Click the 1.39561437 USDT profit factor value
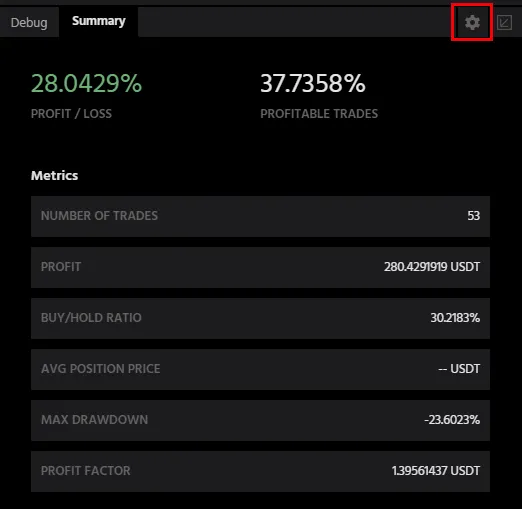Screen dimensions: 522x509 point(436,471)
